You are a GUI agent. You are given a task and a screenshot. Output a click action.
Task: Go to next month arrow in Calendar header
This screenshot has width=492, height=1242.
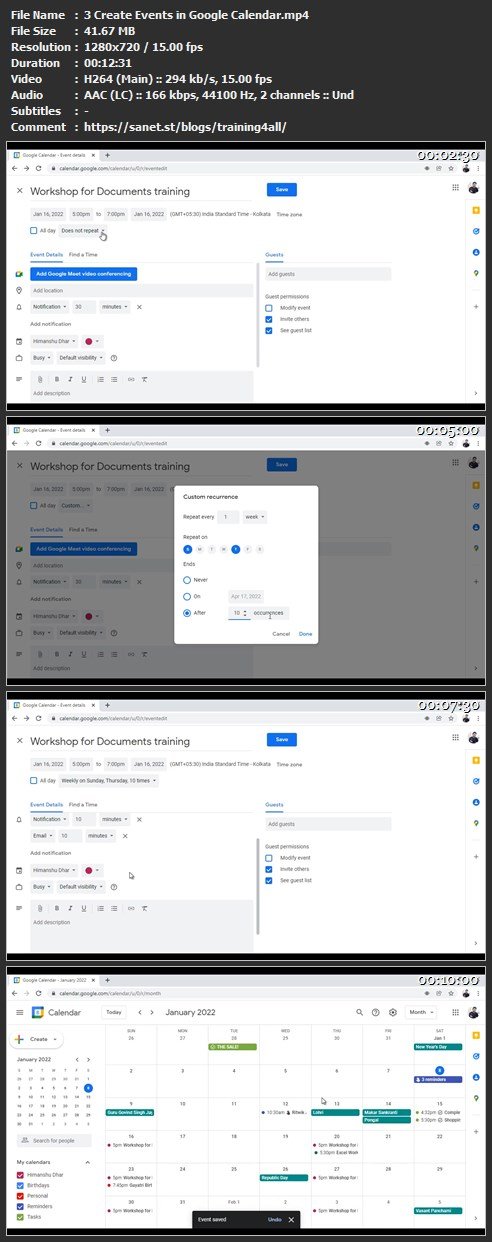coord(152,1012)
